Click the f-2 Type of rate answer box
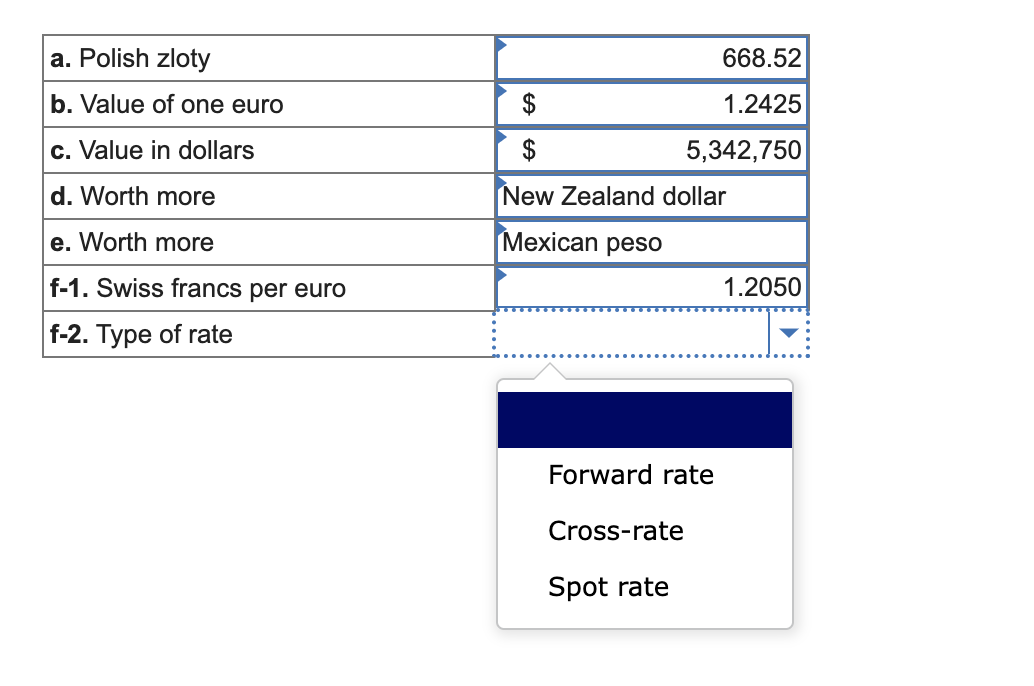 (630, 333)
